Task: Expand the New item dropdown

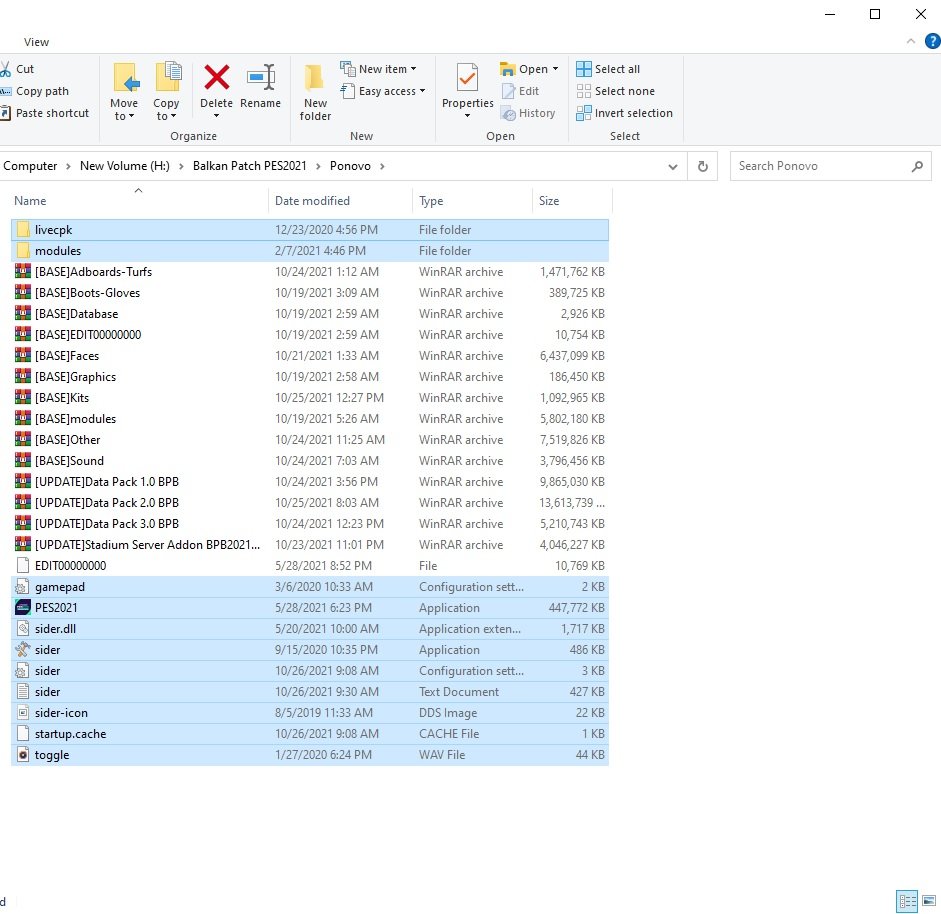Action: [x=379, y=69]
